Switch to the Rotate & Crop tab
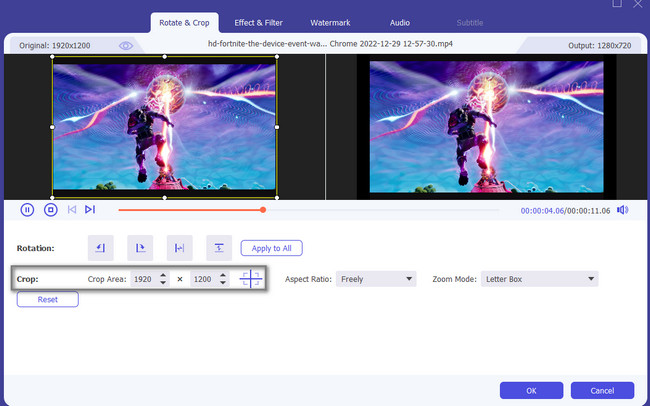650x406 pixels. 184,23
